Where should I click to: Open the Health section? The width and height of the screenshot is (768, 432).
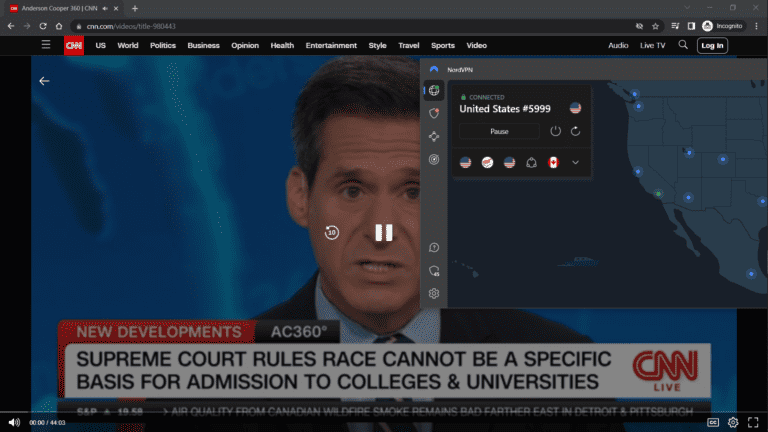(282, 46)
